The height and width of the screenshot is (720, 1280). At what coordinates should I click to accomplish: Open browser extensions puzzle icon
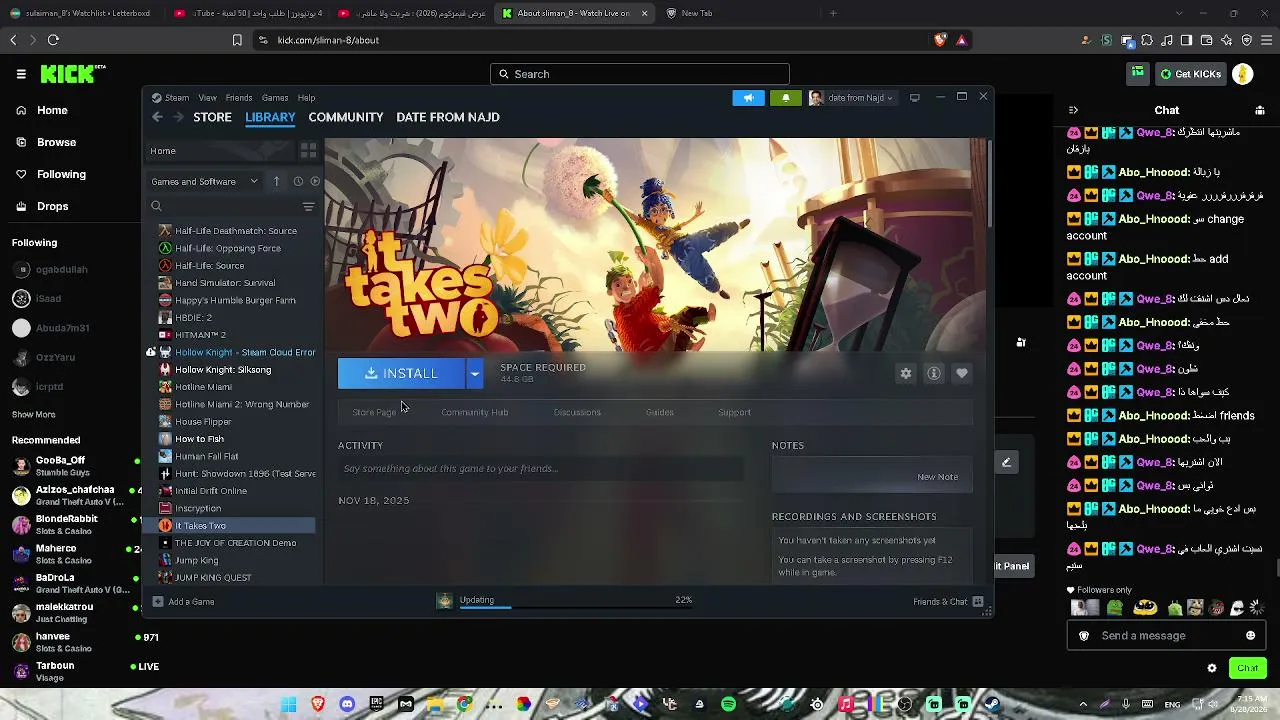tap(1147, 40)
